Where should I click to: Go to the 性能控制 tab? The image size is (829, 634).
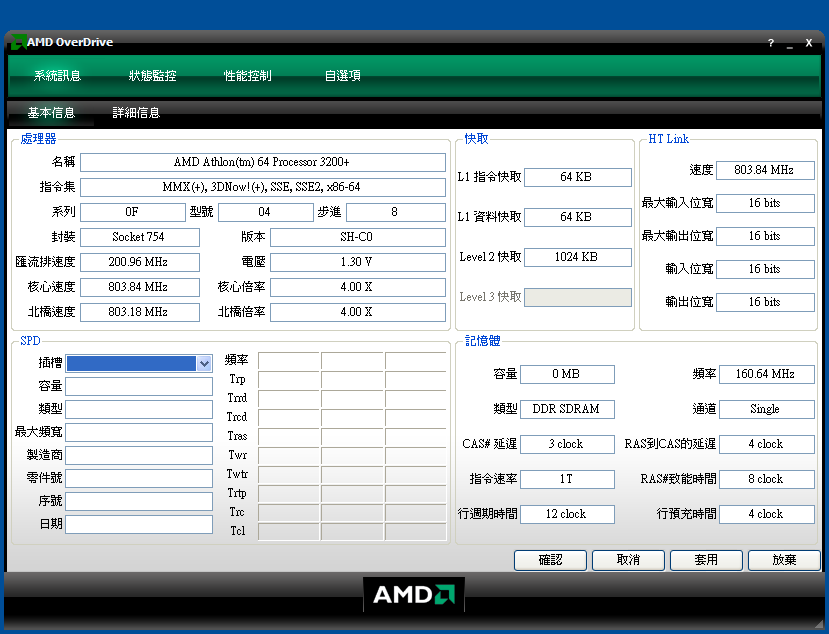click(x=247, y=76)
